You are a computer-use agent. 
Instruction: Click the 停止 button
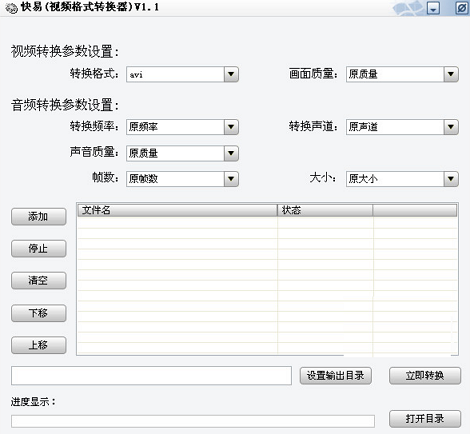pyautogui.click(x=39, y=249)
